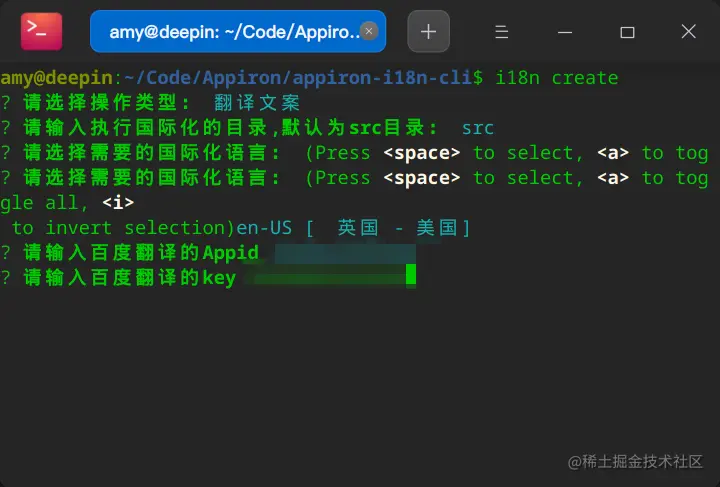720x487 pixels.
Task: Click the '请选择操作类型:' prompt line
Action: pyautogui.click(x=106, y=103)
